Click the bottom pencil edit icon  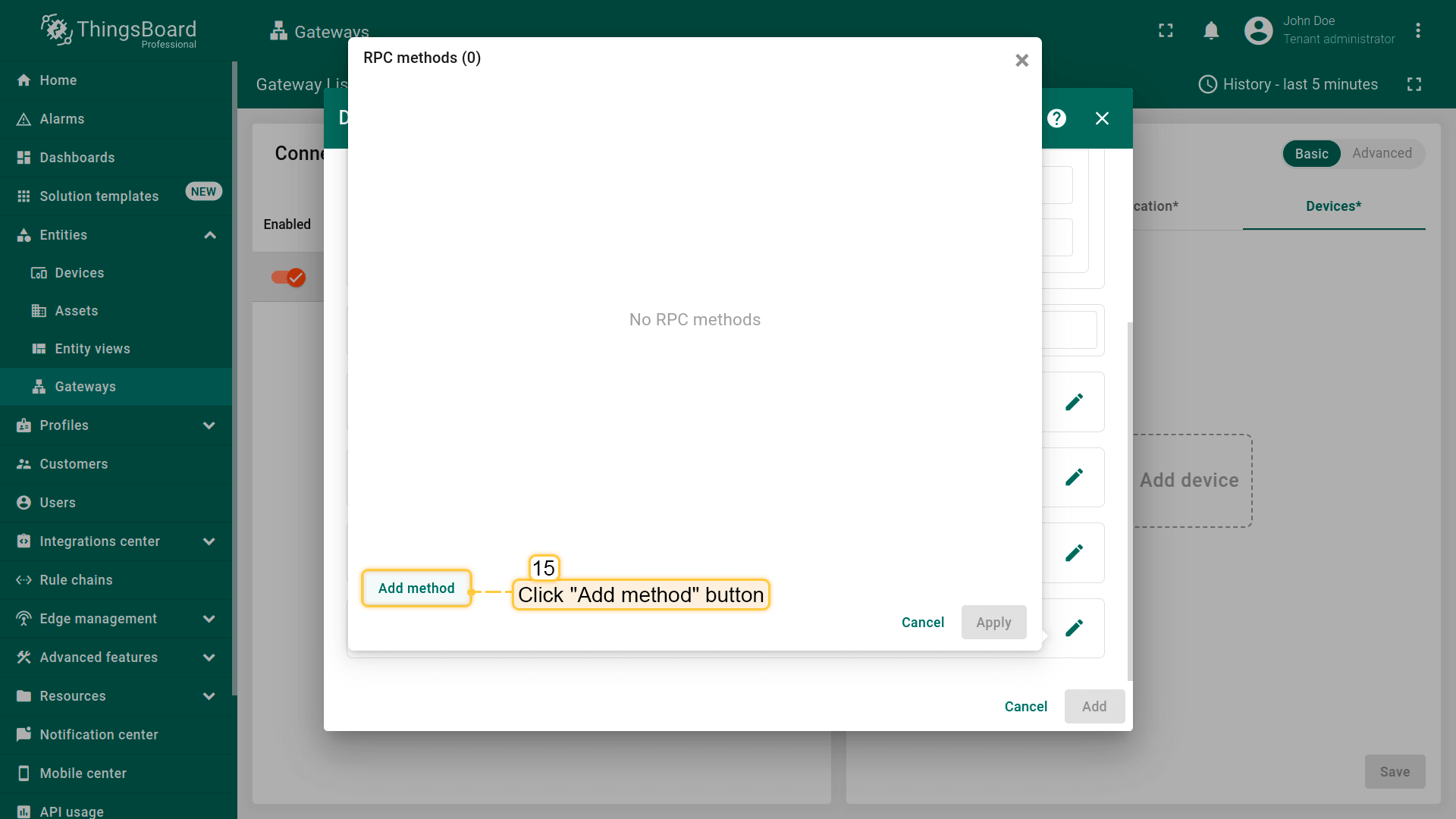(x=1074, y=628)
